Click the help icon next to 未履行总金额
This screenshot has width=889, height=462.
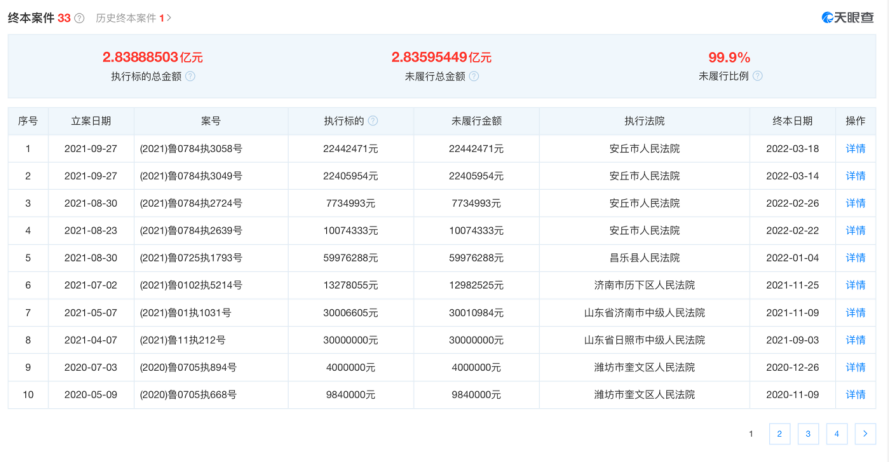(474, 76)
